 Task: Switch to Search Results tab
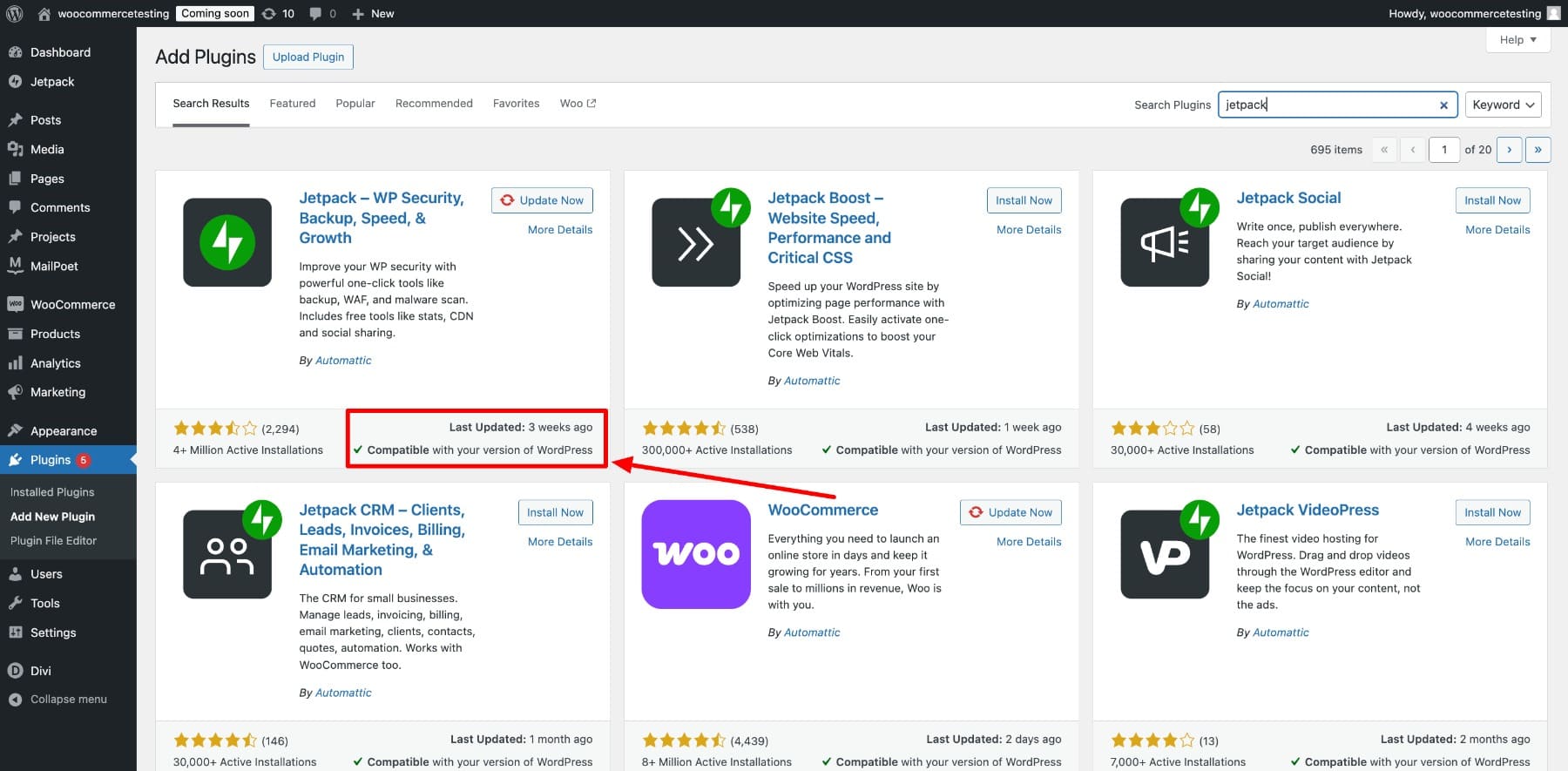[211, 104]
